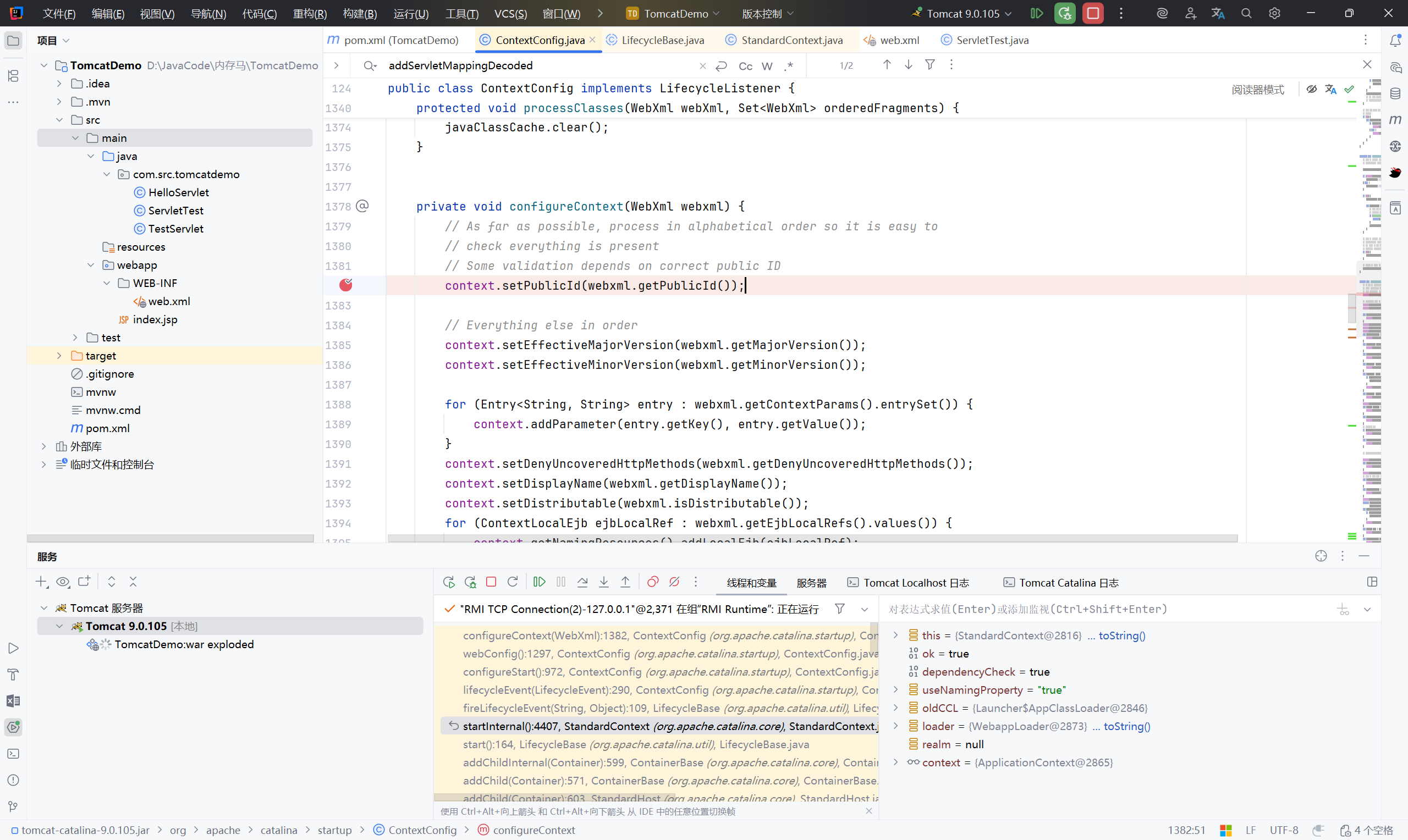Screen dimensions: 1408x840
Task: Open Database tool window on right sidebar
Action: (x=1395, y=93)
